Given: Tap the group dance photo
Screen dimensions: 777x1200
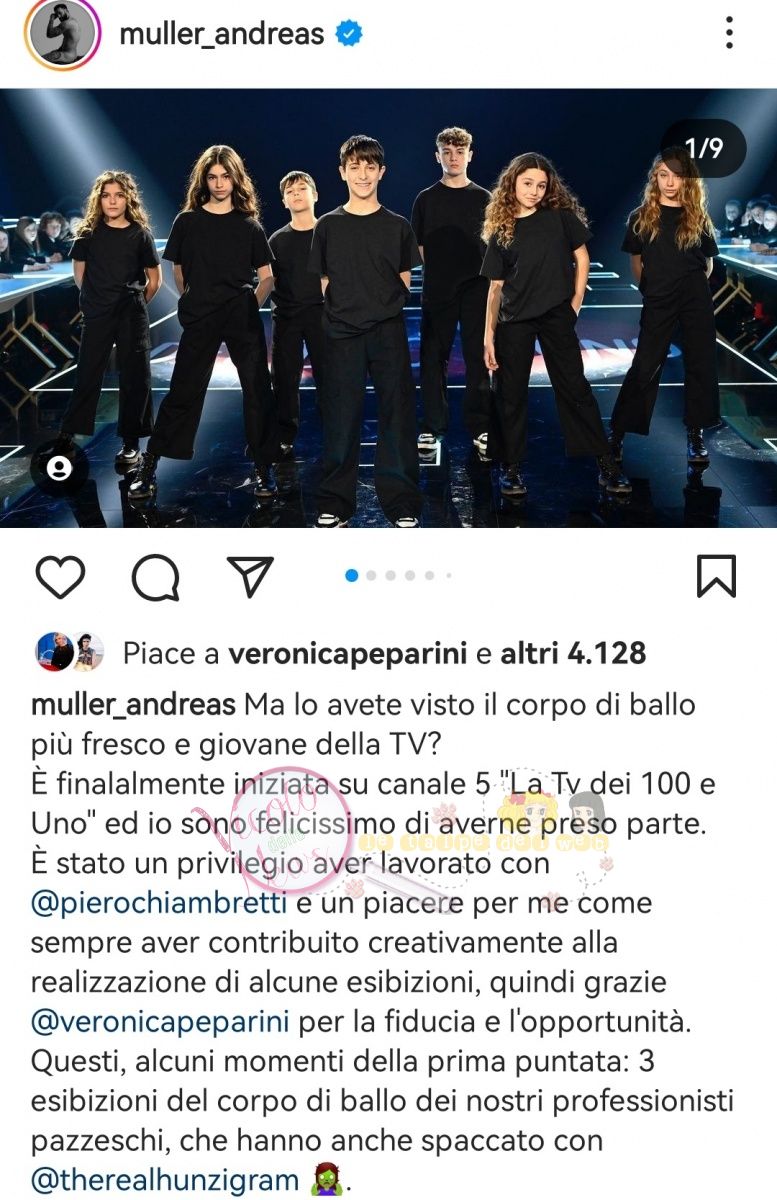Looking at the screenshot, I should pos(388,308).
